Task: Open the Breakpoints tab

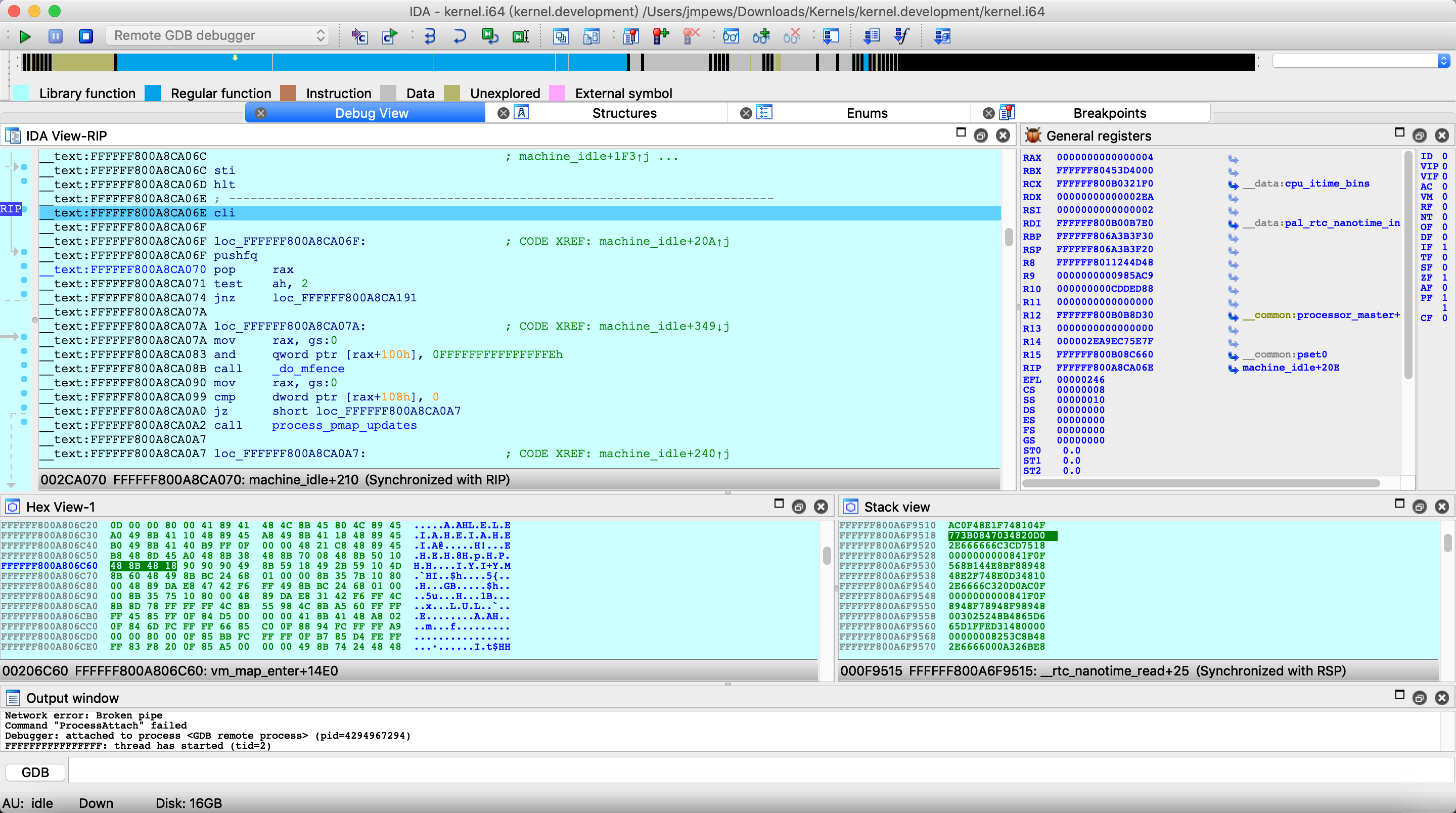Action: click(x=1109, y=113)
